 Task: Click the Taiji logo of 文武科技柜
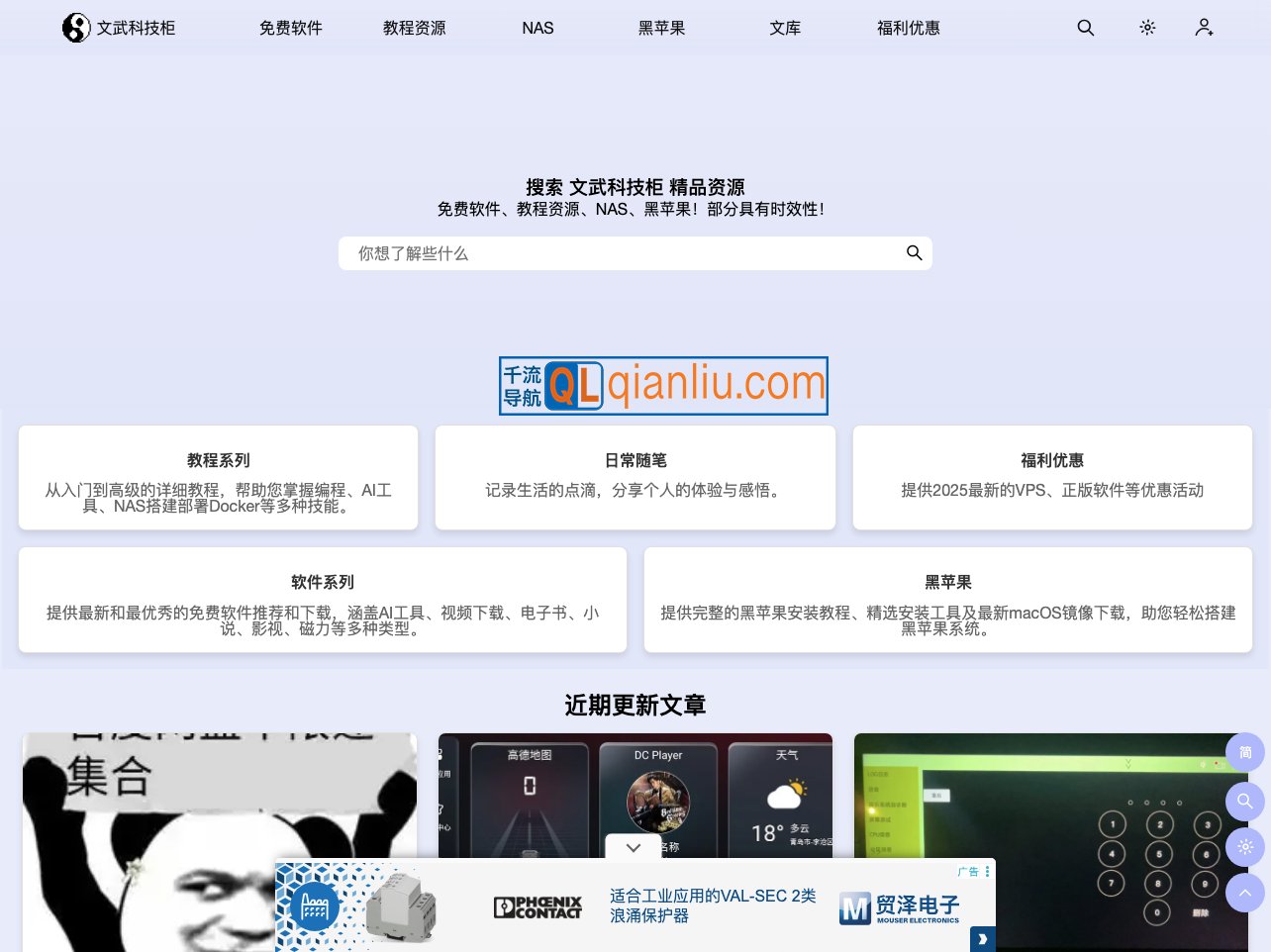pyautogui.click(x=76, y=28)
